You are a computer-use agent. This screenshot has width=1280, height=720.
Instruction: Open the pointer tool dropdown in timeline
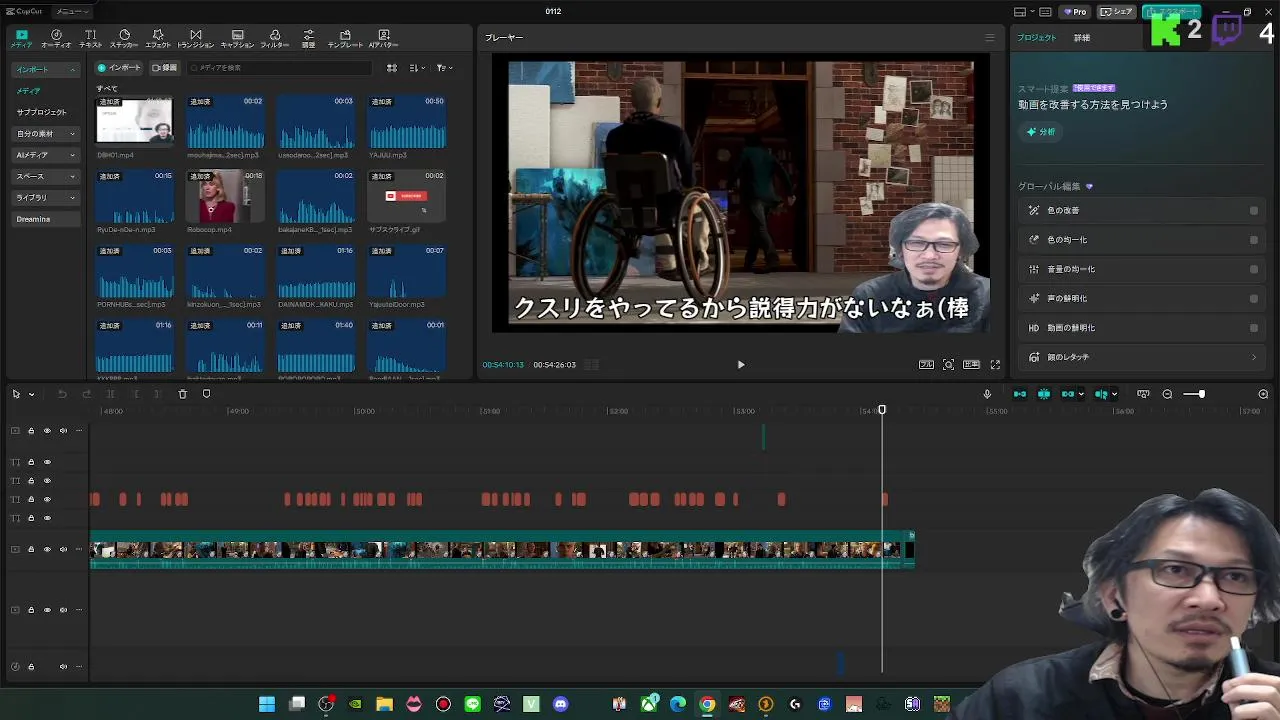click(31, 394)
